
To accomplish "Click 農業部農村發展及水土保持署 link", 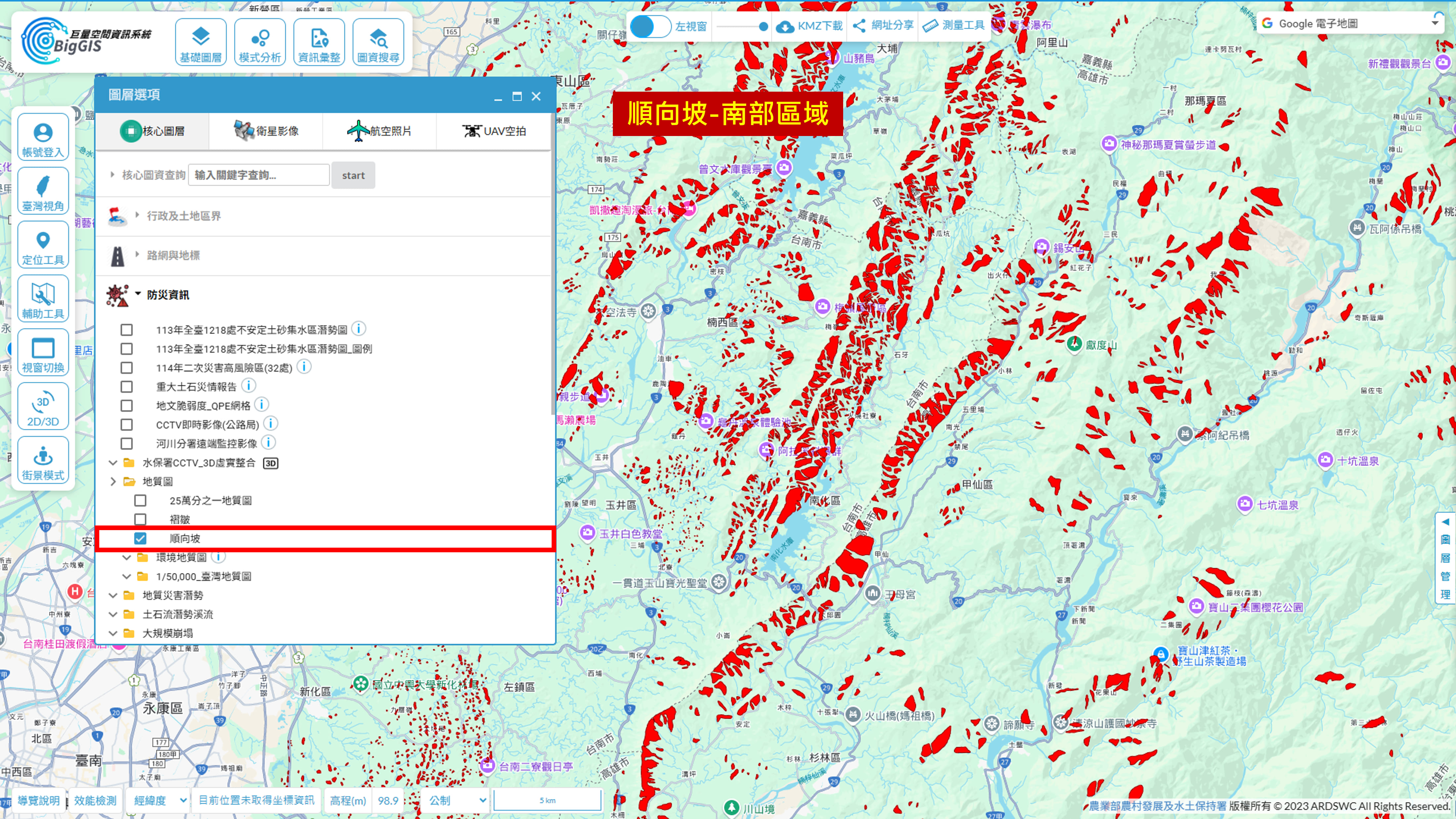I will pyautogui.click(x=1158, y=806).
